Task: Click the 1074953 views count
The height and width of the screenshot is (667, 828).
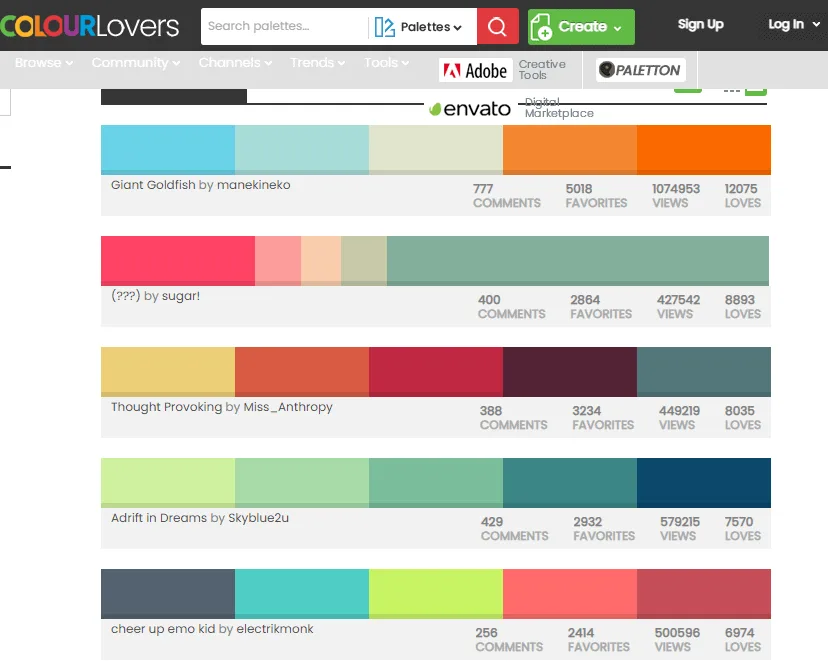Action: click(676, 189)
